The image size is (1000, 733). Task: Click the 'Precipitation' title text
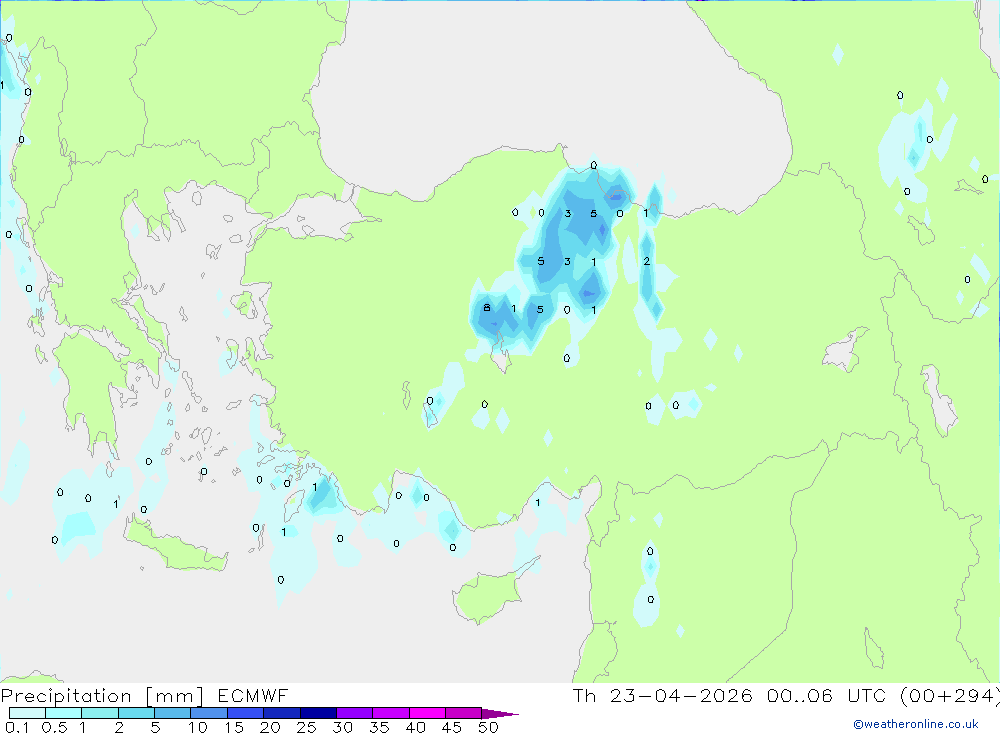pyautogui.click(x=66, y=696)
